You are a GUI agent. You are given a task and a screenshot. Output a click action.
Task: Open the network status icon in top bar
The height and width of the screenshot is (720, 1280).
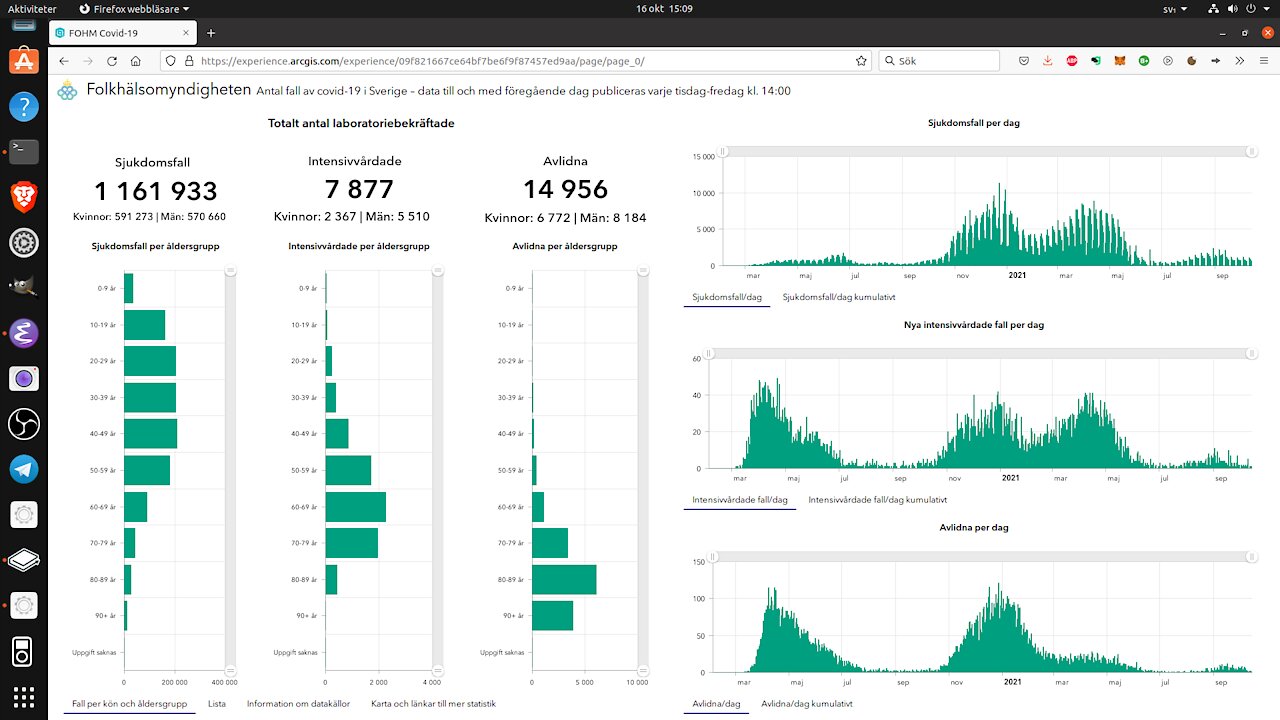point(1214,8)
